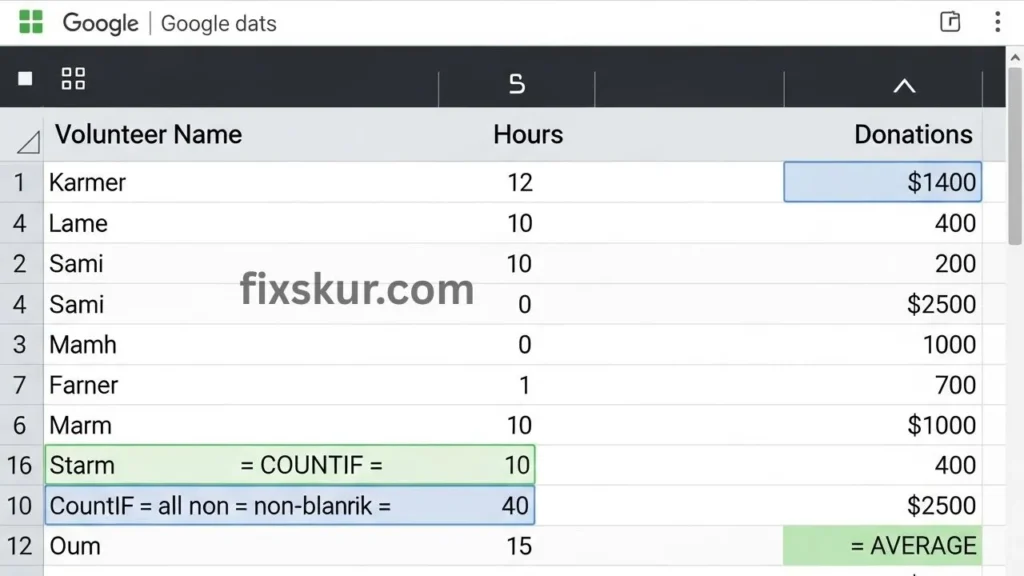Image resolution: width=1024 pixels, height=576 pixels.
Task: Click the Donations column header
Action: (x=913, y=135)
